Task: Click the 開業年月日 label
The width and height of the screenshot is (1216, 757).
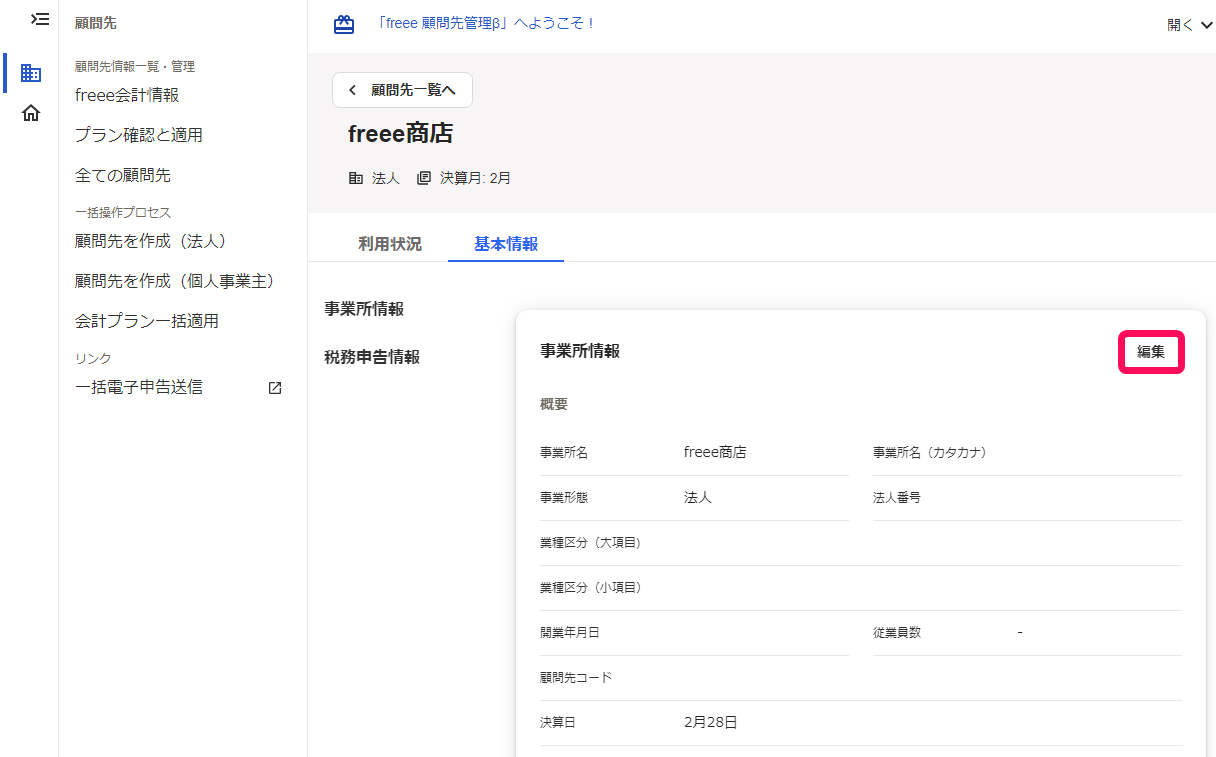Action: coord(570,632)
